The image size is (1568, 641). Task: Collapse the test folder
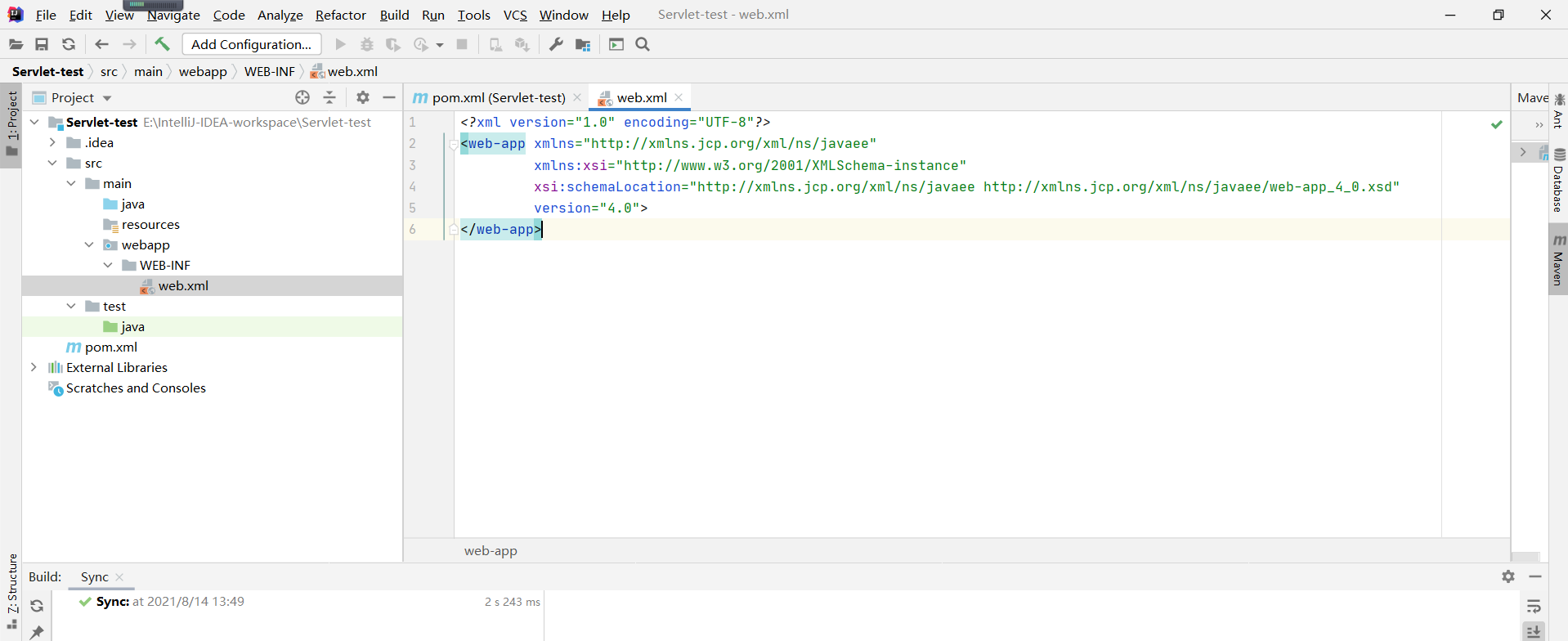(x=71, y=306)
